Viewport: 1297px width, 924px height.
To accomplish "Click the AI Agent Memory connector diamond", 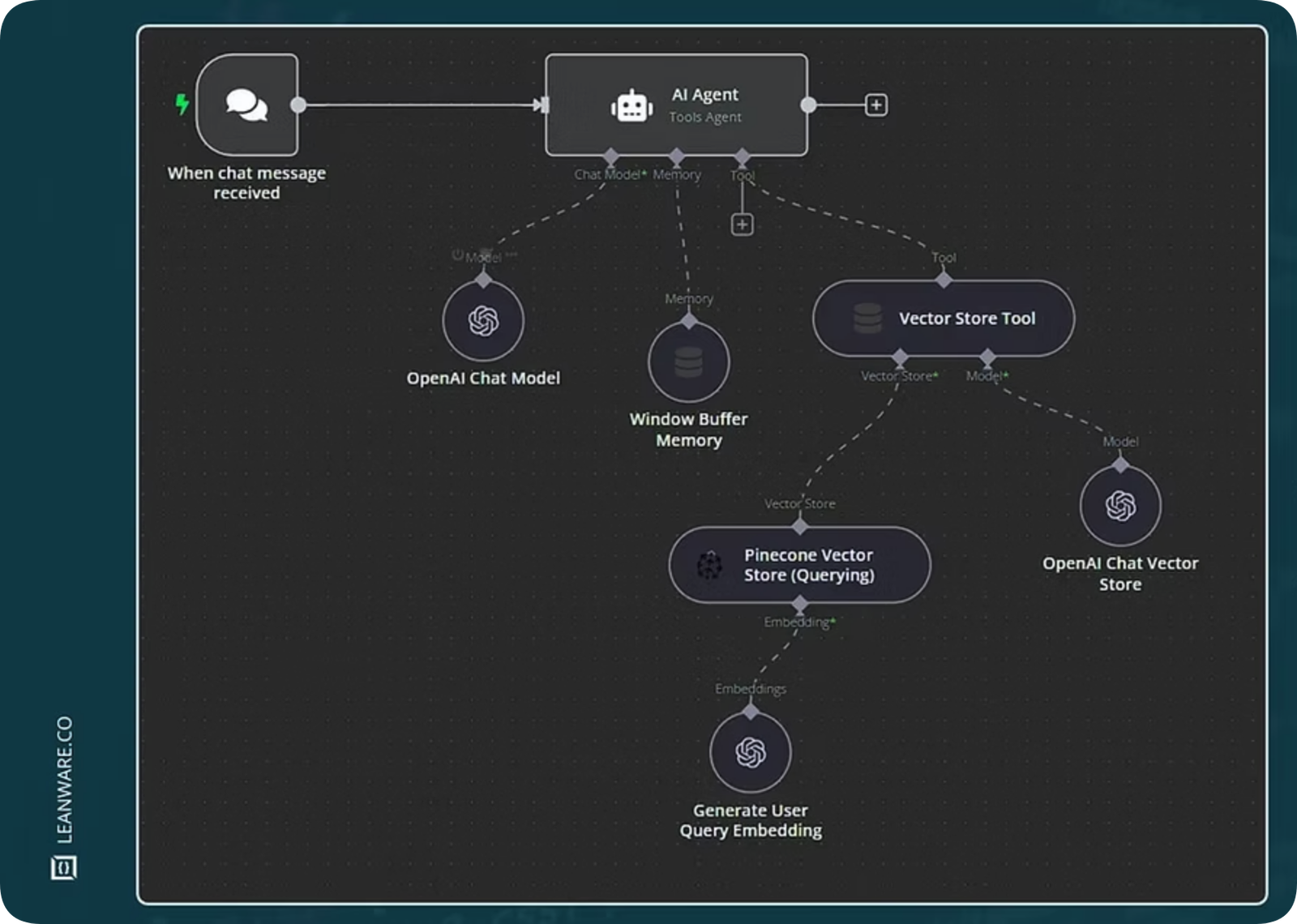I will pos(677,156).
